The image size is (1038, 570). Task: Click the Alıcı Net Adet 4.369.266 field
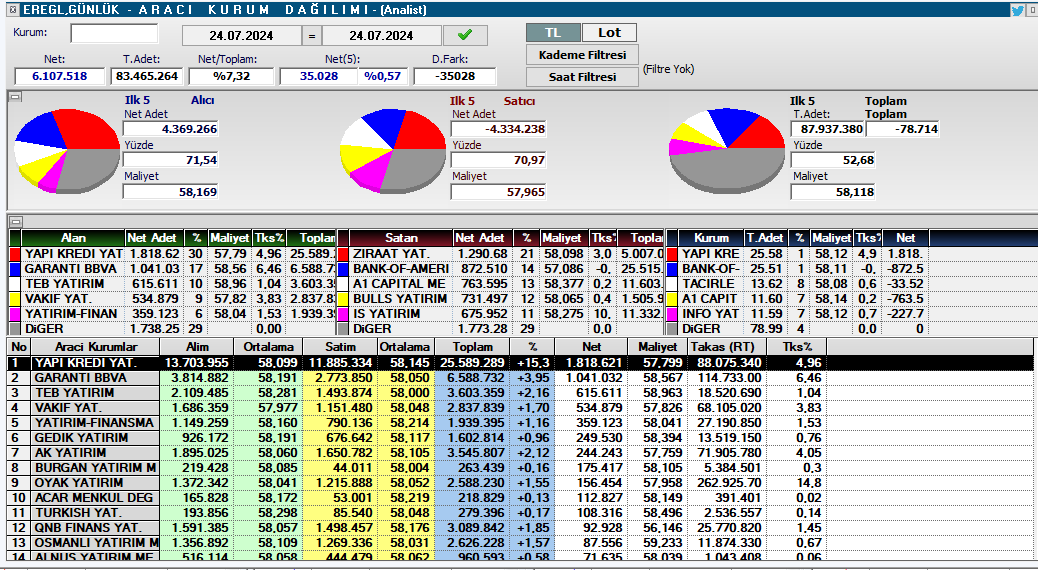171,129
